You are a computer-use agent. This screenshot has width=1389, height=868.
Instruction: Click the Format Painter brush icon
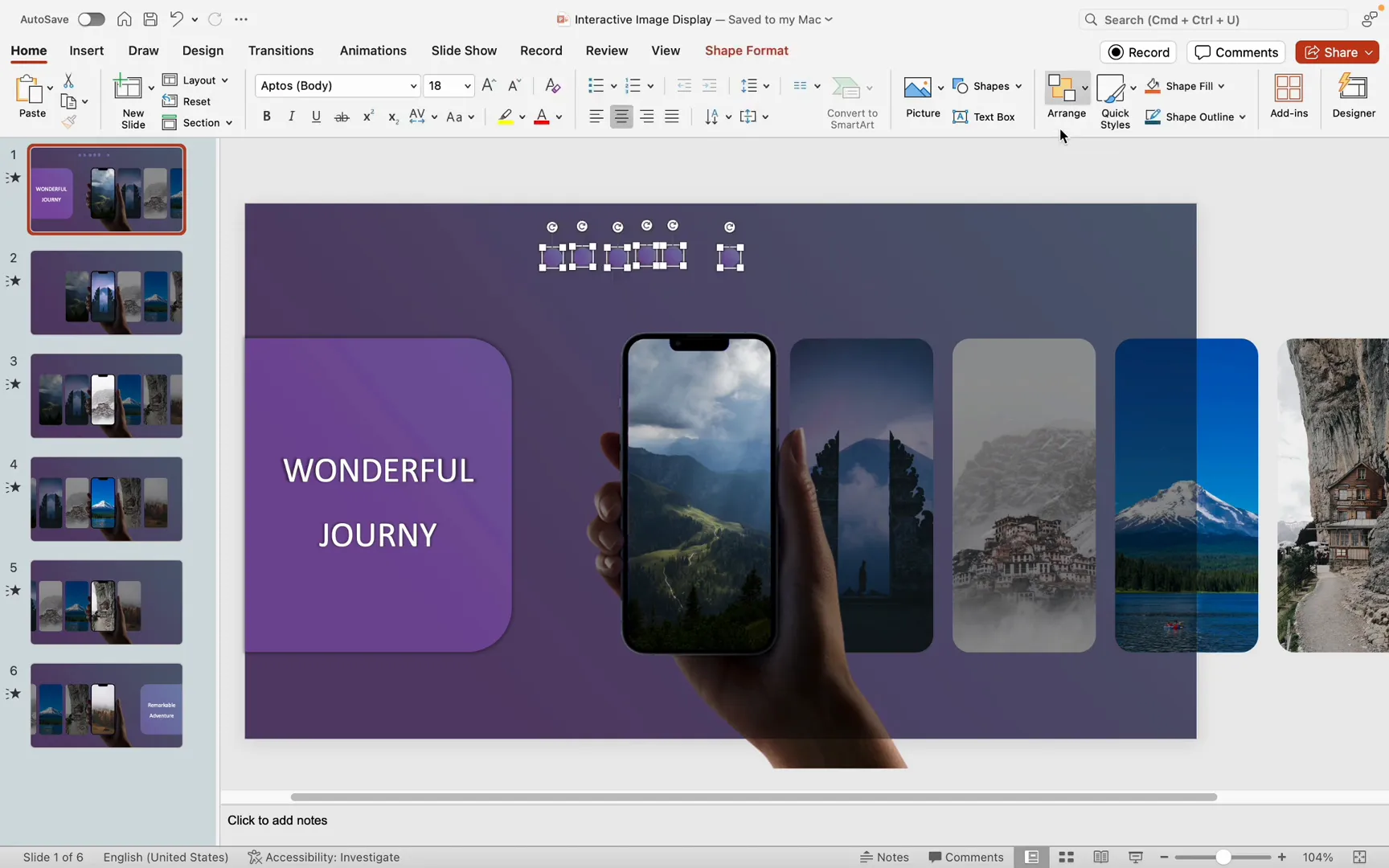coord(69,121)
